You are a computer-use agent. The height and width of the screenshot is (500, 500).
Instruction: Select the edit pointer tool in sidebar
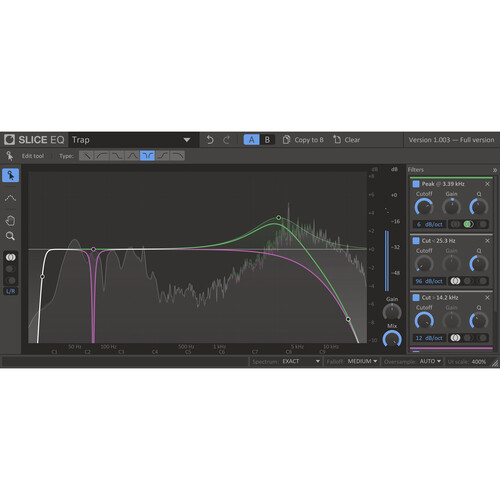tap(10, 175)
